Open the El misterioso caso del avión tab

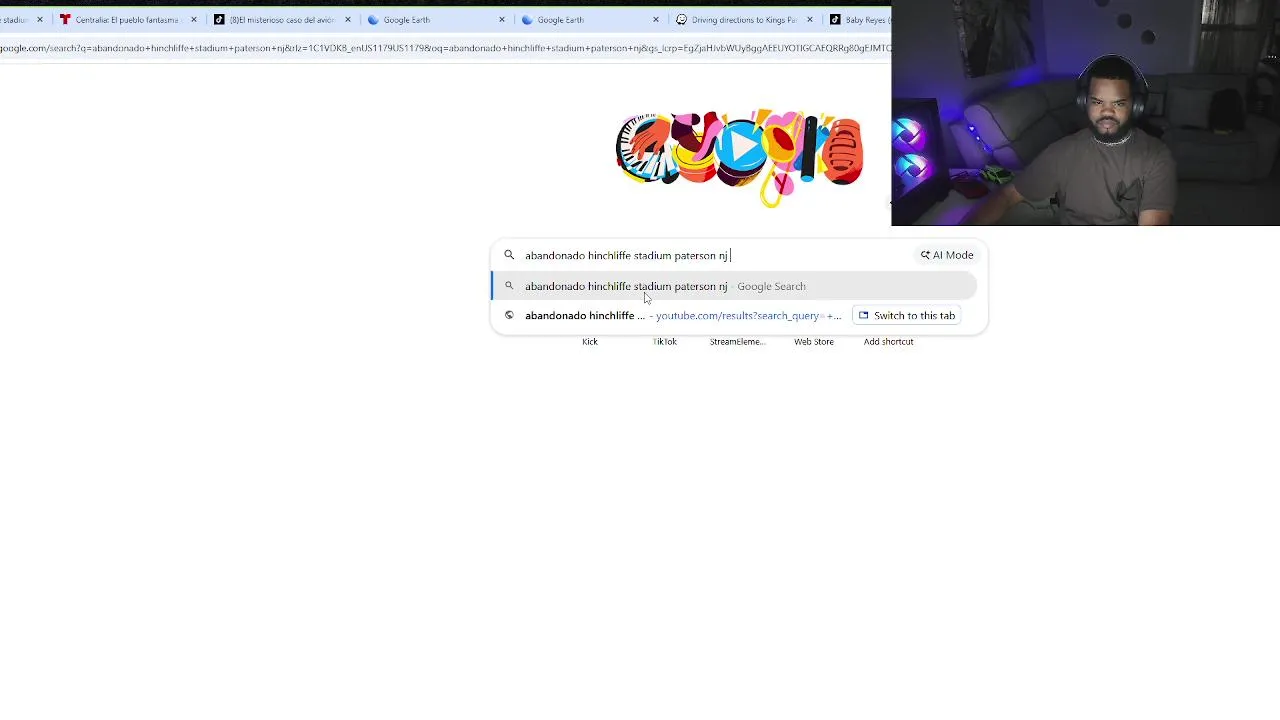coord(282,19)
